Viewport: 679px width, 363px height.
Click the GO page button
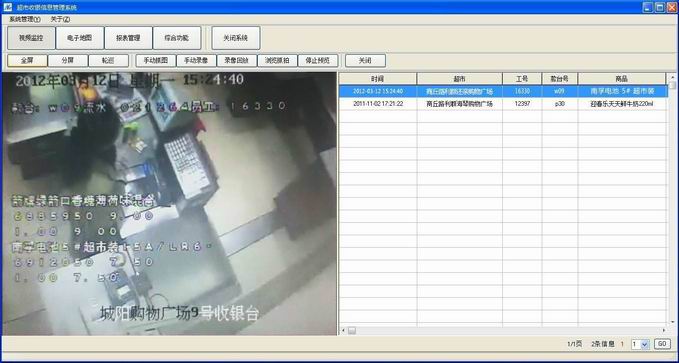tap(662, 344)
